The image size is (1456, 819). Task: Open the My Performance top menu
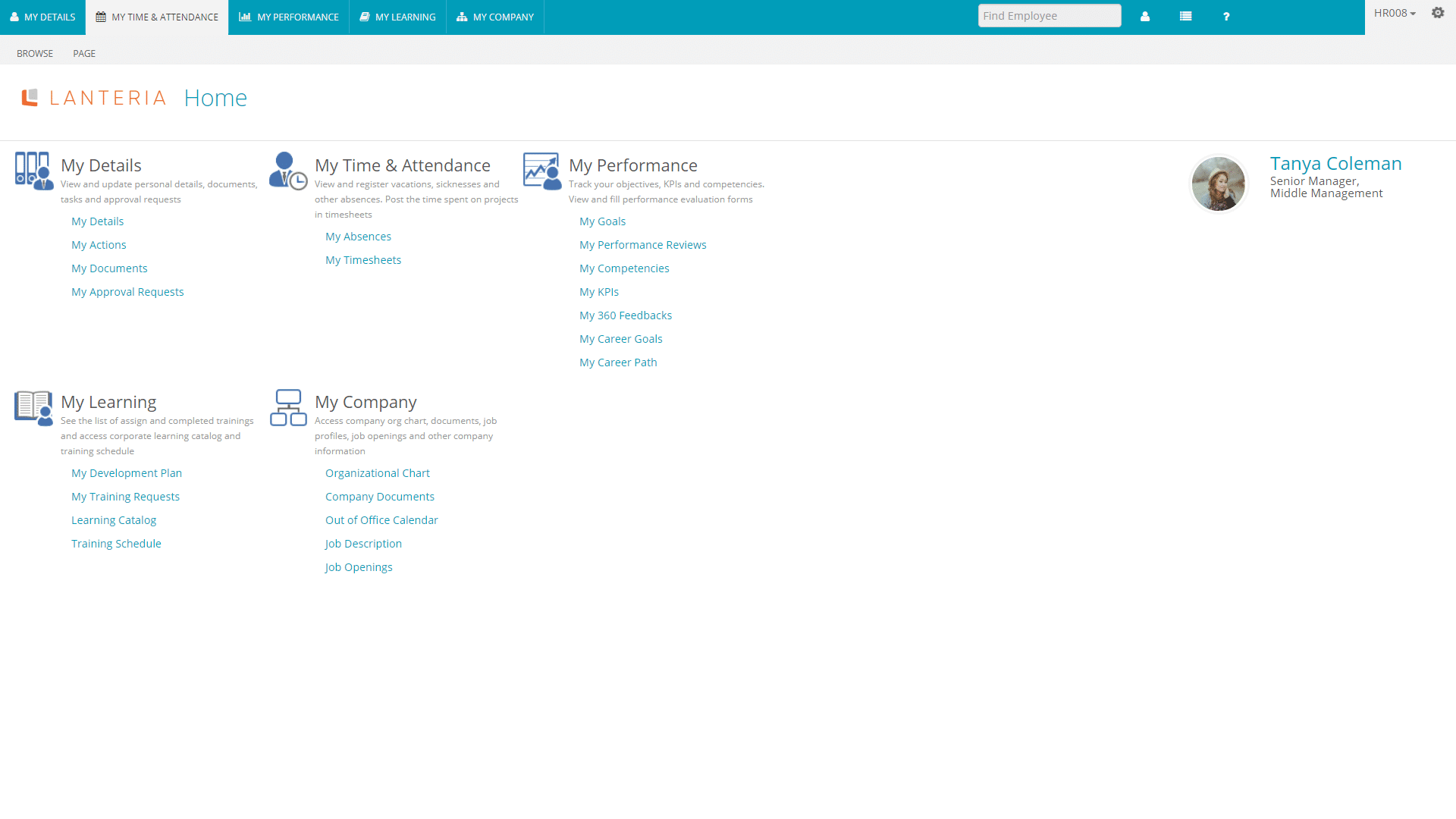pyautogui.click(x=289, y=17)
